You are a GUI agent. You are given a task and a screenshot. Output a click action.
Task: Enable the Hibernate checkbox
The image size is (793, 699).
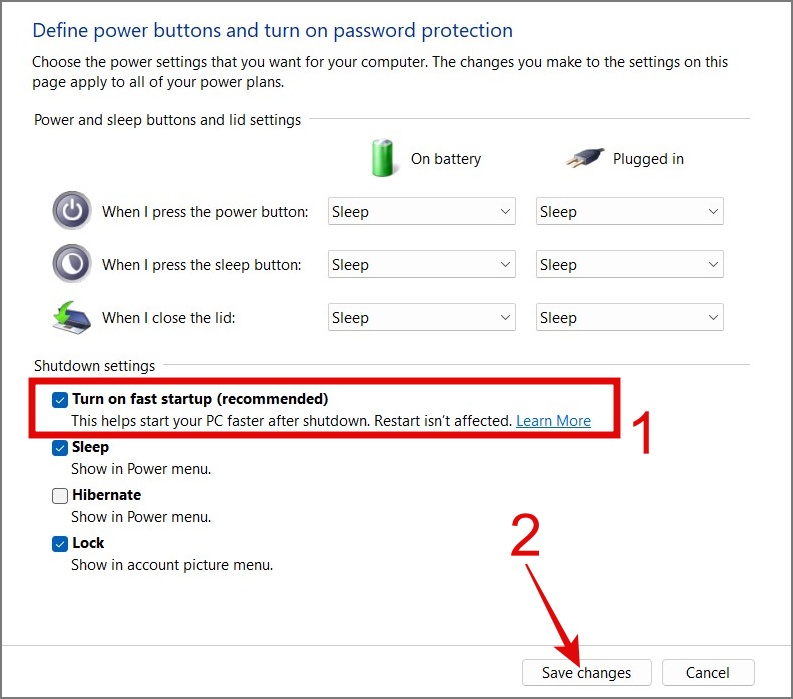(x=60, y=495)
